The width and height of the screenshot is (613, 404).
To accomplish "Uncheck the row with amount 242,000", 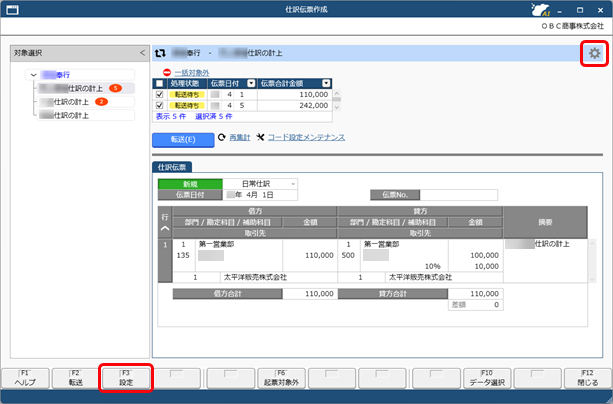I will [160, 105].
